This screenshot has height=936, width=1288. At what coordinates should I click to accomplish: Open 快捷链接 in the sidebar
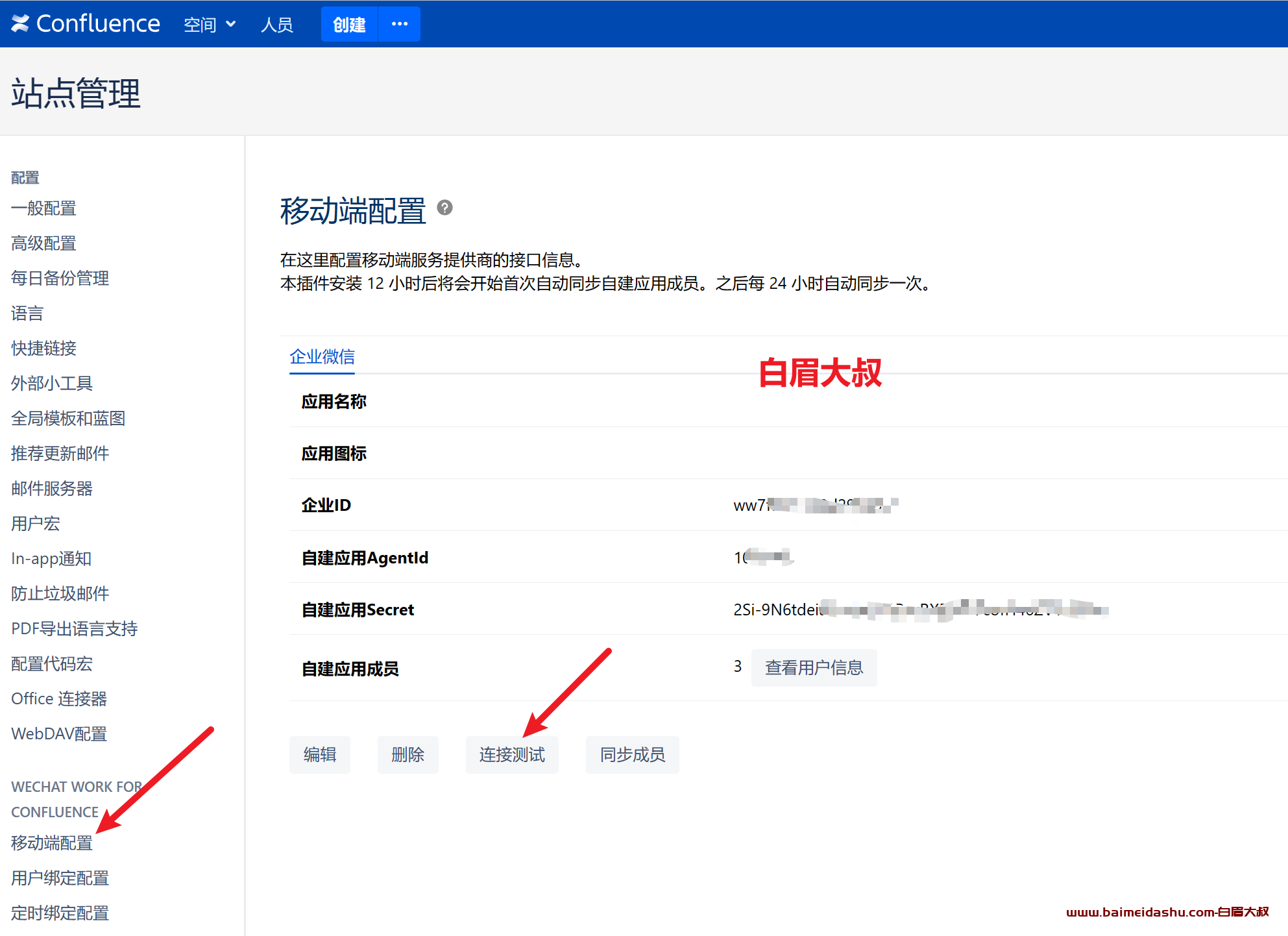(x=43, y=349)
